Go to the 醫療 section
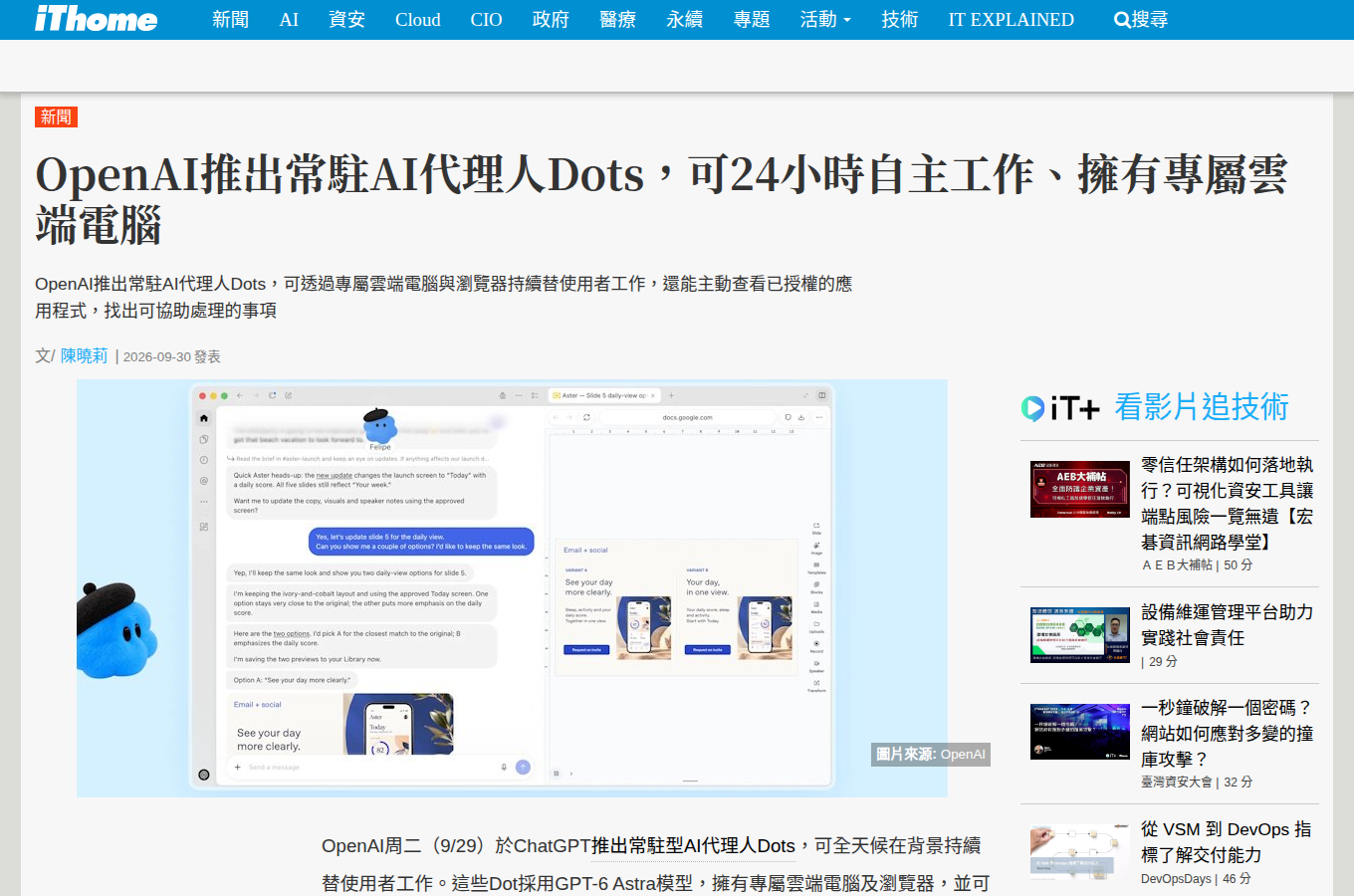Viewport: 1354px width, 896px height. (617, 20)
